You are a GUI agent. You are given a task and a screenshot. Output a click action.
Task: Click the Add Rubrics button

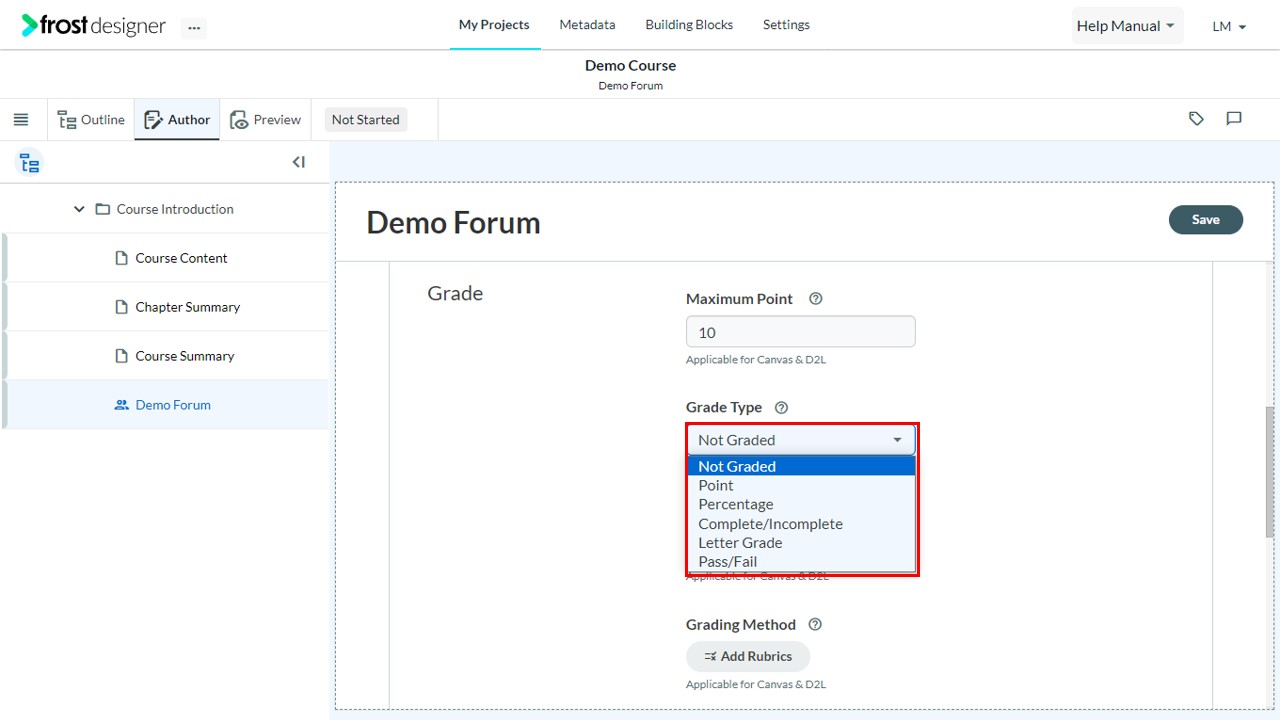(x=748, y=656)
